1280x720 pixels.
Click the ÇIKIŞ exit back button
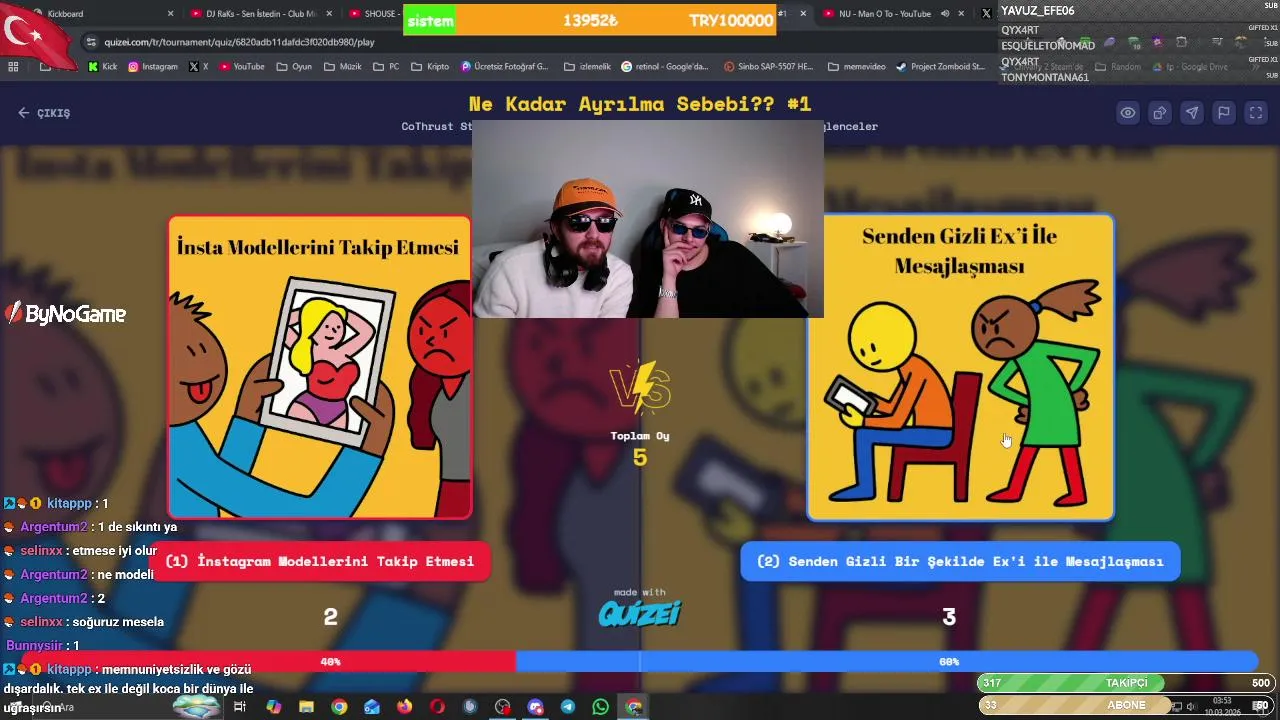pyautogui.click(x=44, y=113)
